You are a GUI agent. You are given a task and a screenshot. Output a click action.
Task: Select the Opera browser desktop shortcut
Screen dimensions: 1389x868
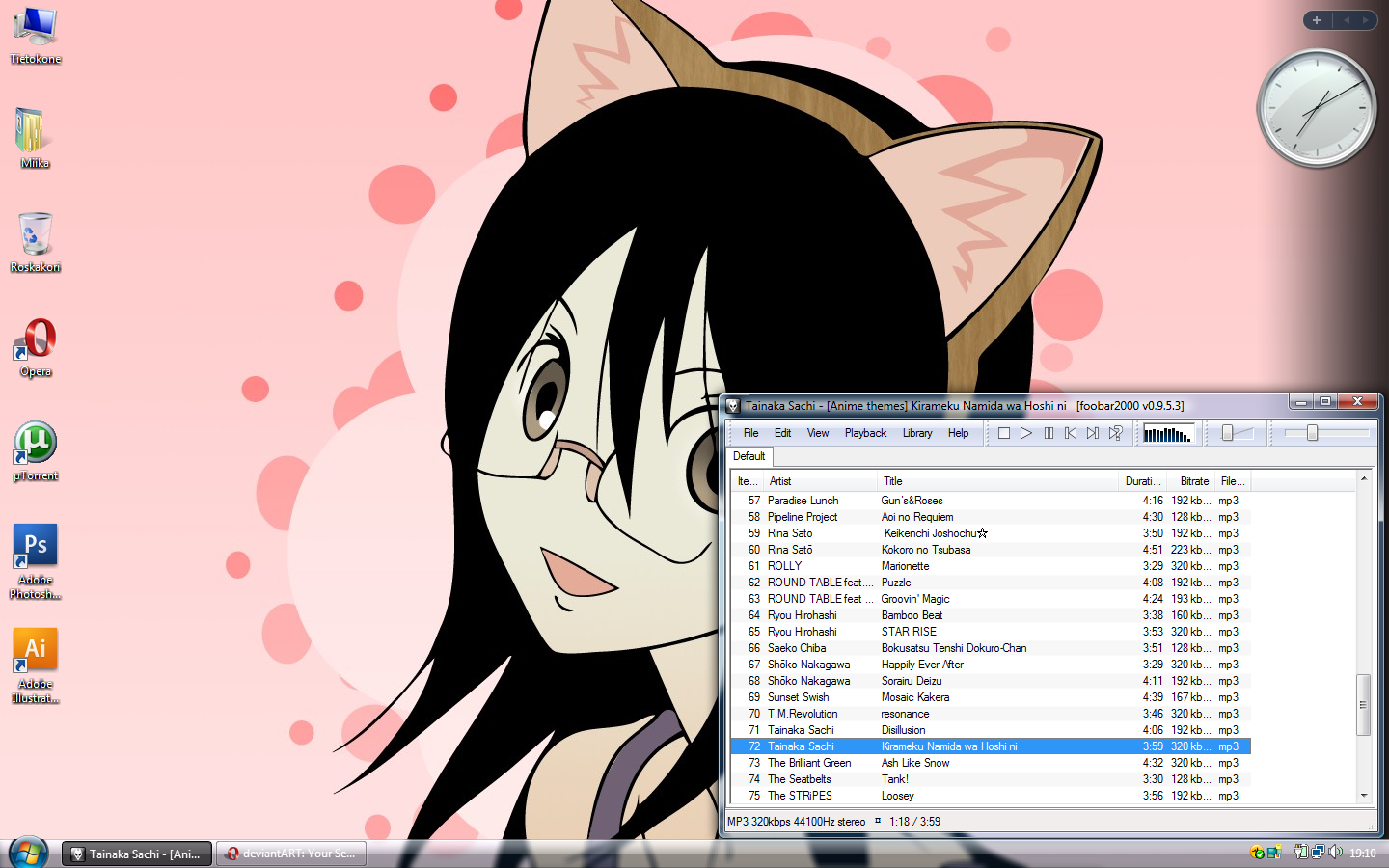pyautogui.click(x=36, y=348)
